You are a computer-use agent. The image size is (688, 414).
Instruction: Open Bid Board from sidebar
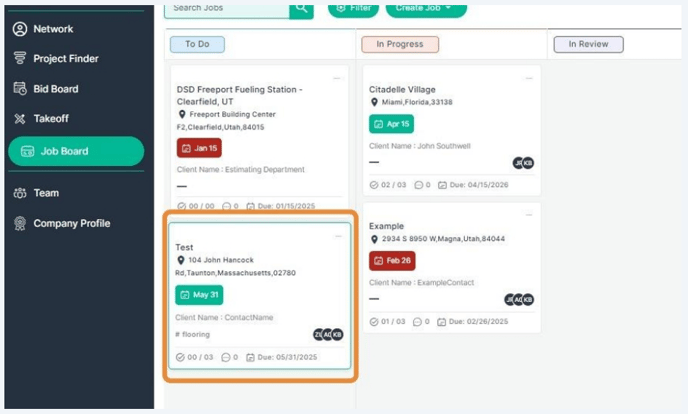[x=19, y=89]
